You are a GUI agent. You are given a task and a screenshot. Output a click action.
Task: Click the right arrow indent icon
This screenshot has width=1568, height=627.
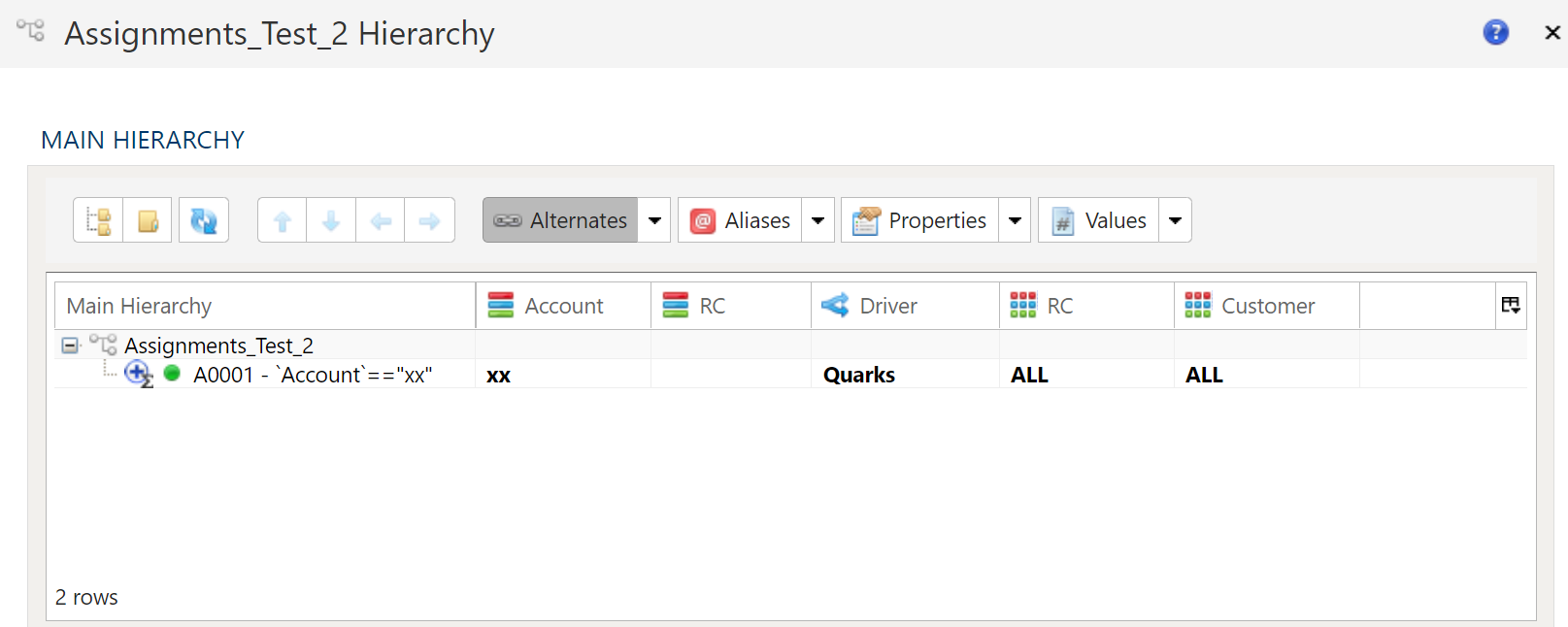(429, 220)
